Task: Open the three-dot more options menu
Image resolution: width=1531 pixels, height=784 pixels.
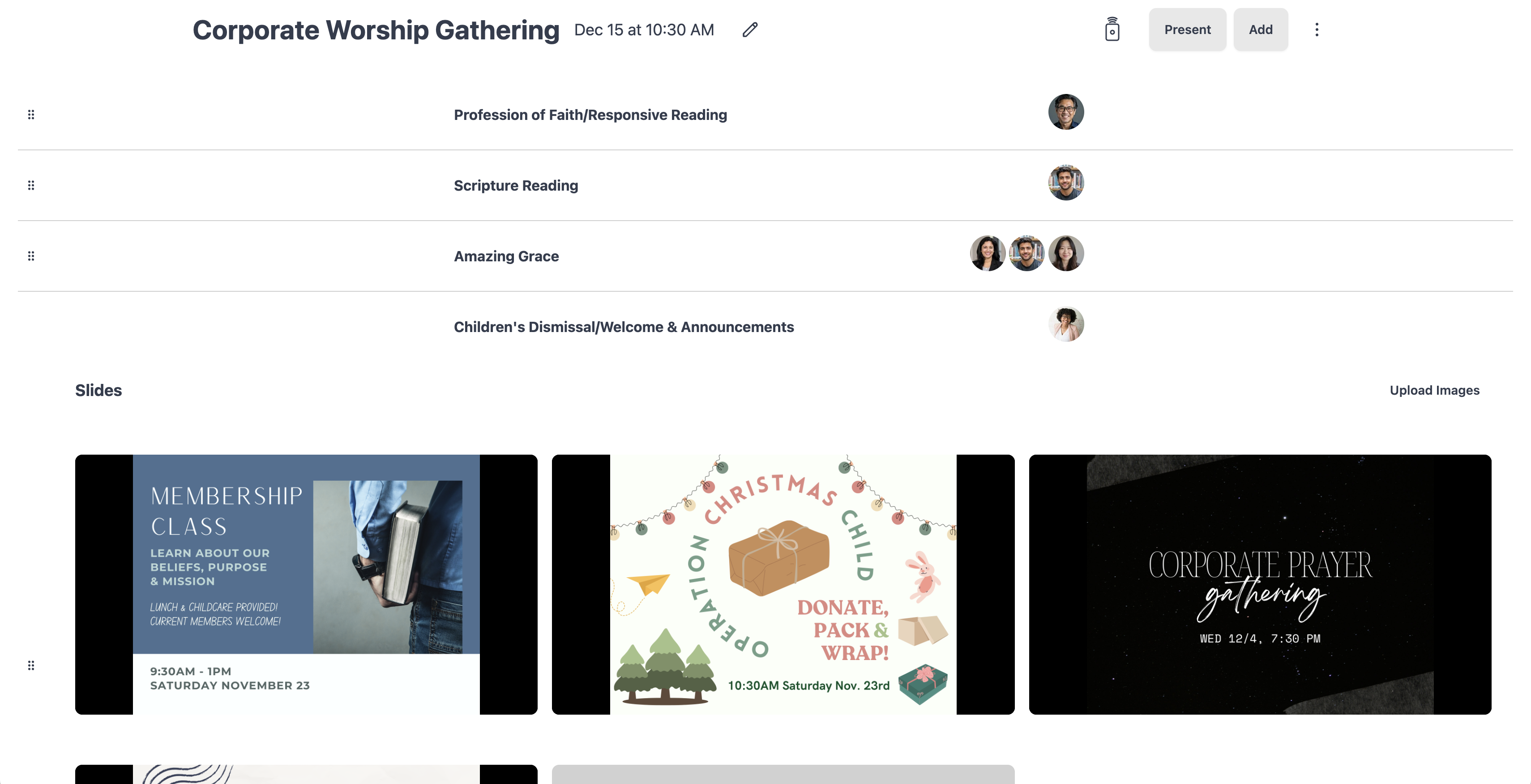Action: tap(1317, 30)
